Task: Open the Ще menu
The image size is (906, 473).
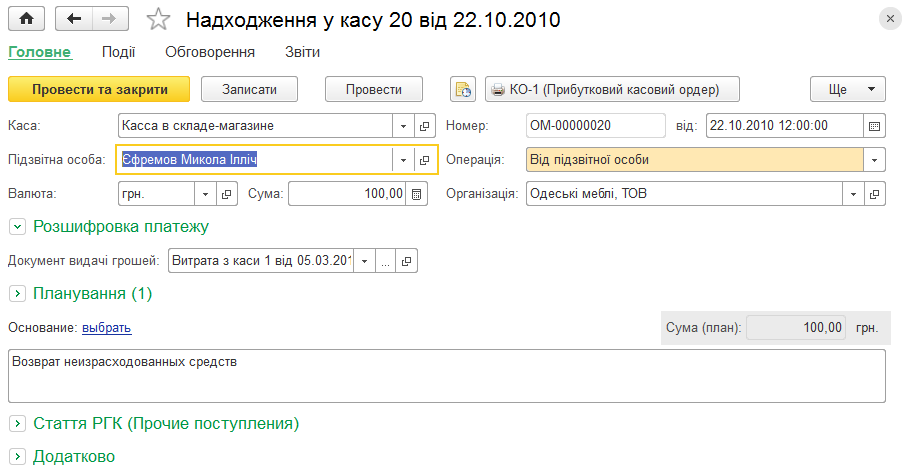Action: pos(848,90)
